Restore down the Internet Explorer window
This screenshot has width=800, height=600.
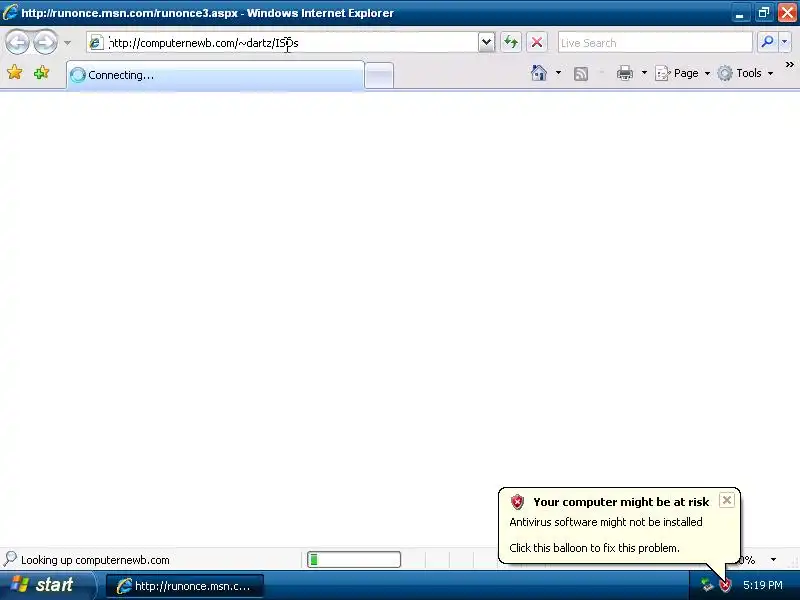pos(763,13)
